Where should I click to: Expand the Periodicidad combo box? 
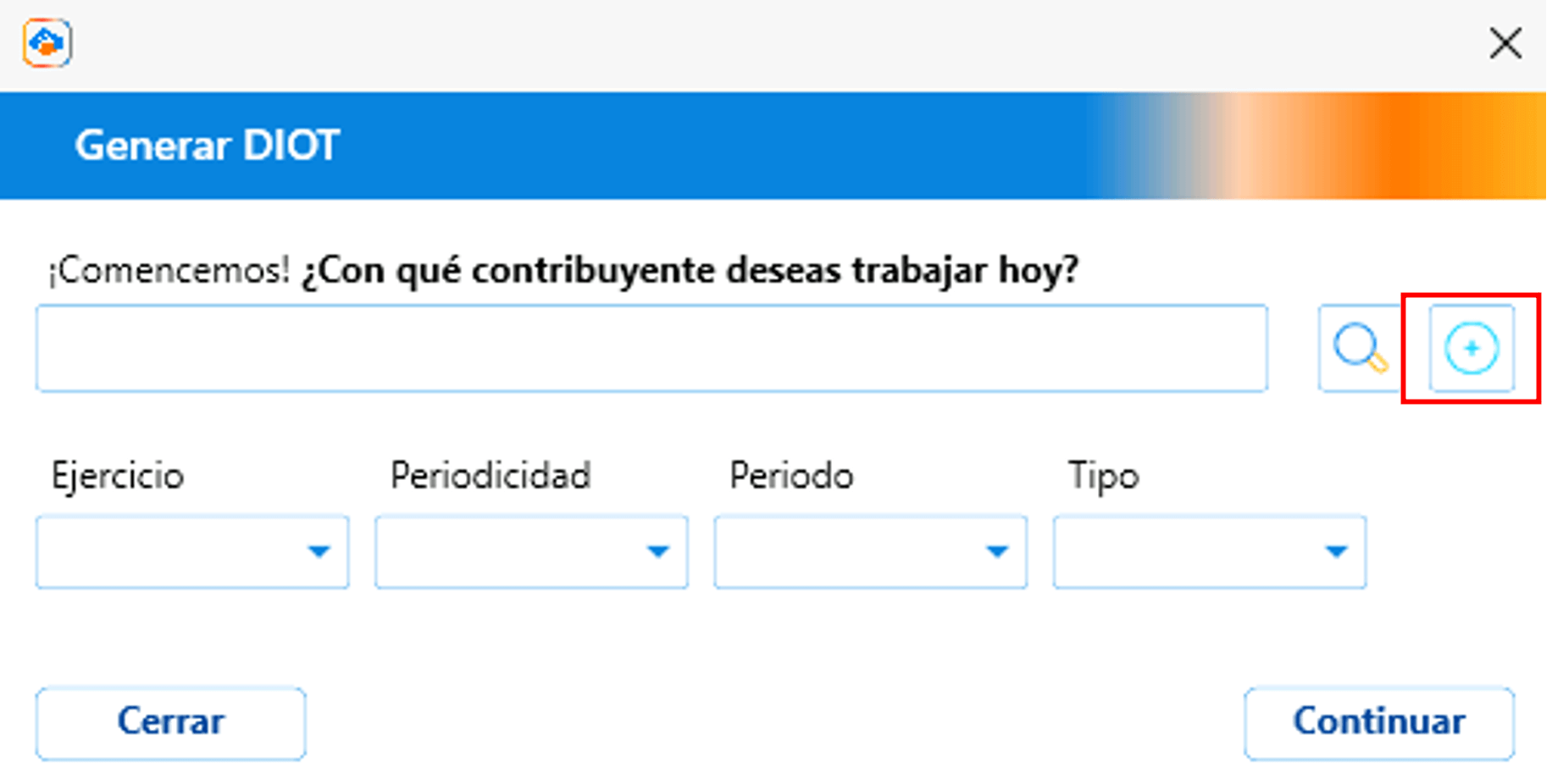click(x=531, y=551)
